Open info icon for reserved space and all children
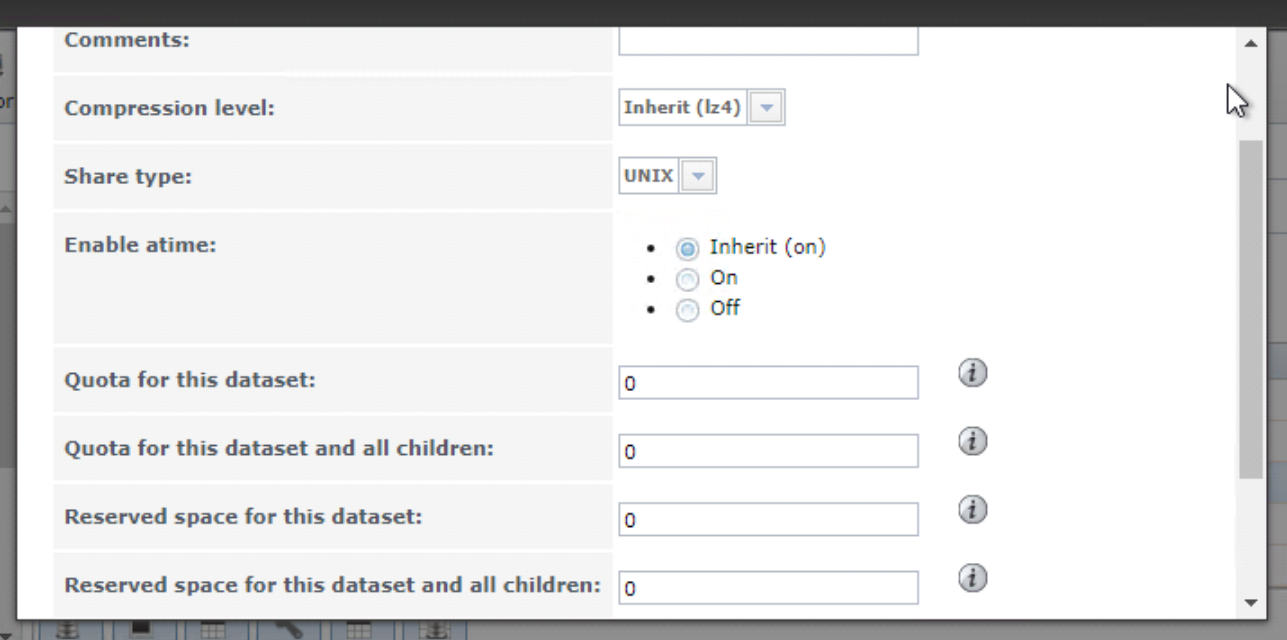 [973, 578]
